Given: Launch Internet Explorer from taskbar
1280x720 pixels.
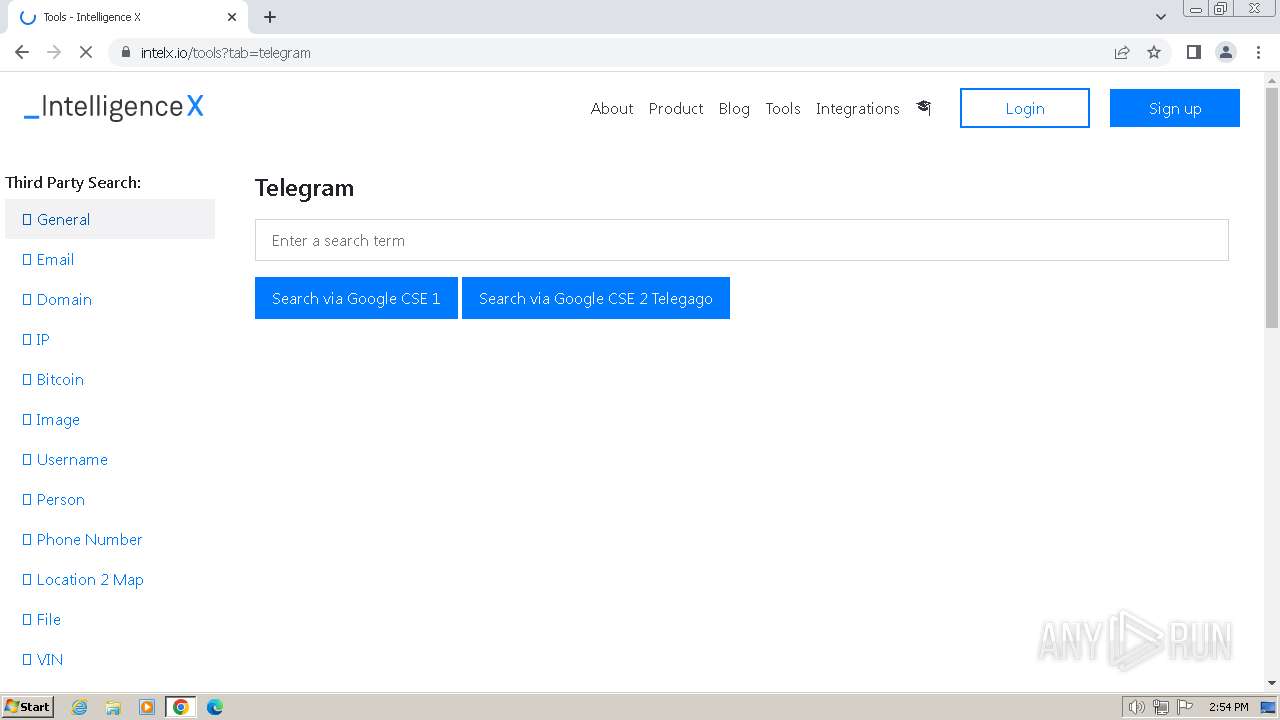Looking at the screenshot, I should 80,707.
